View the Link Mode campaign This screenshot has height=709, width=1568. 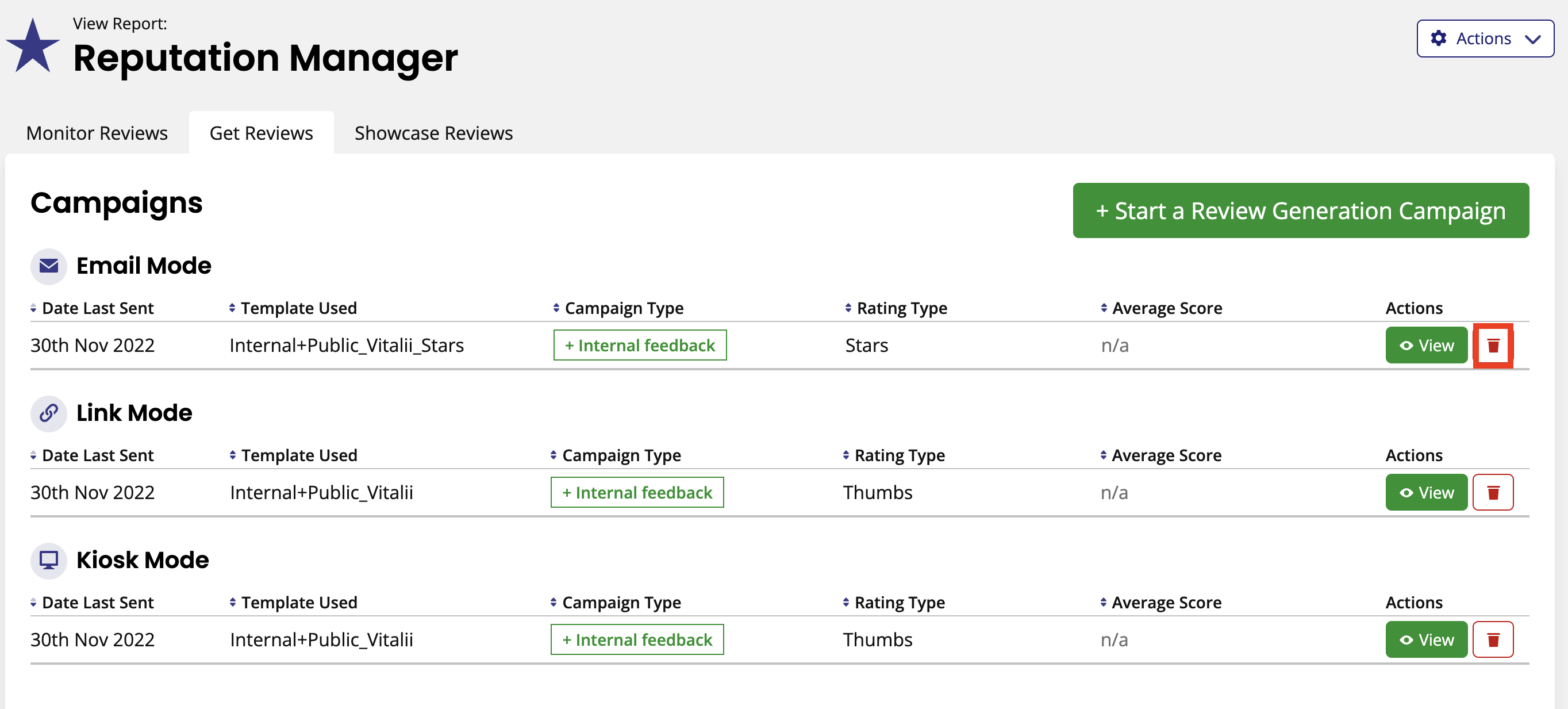(1426, 492)
